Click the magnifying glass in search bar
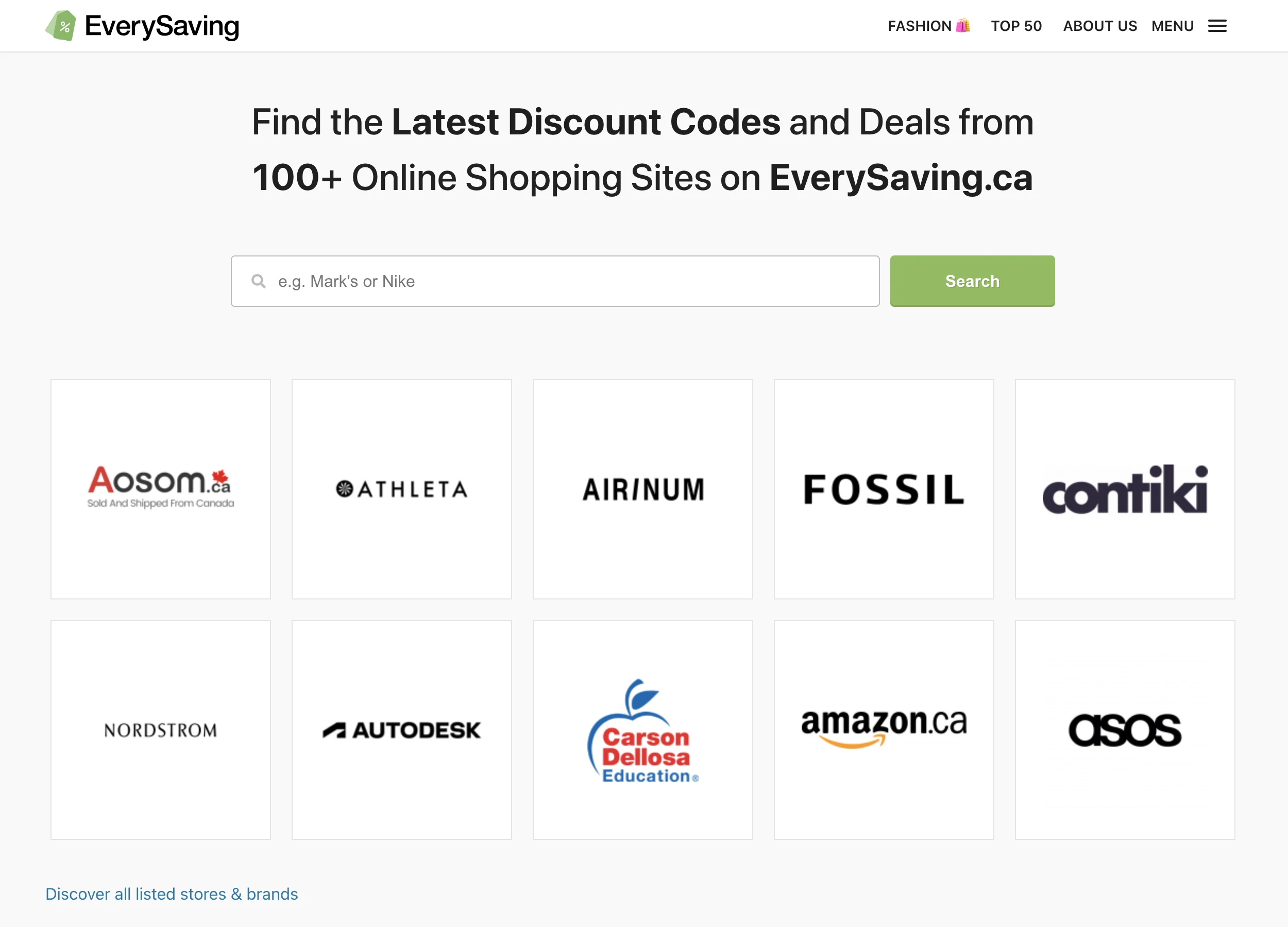1288x927 pixels. [259, 281]
